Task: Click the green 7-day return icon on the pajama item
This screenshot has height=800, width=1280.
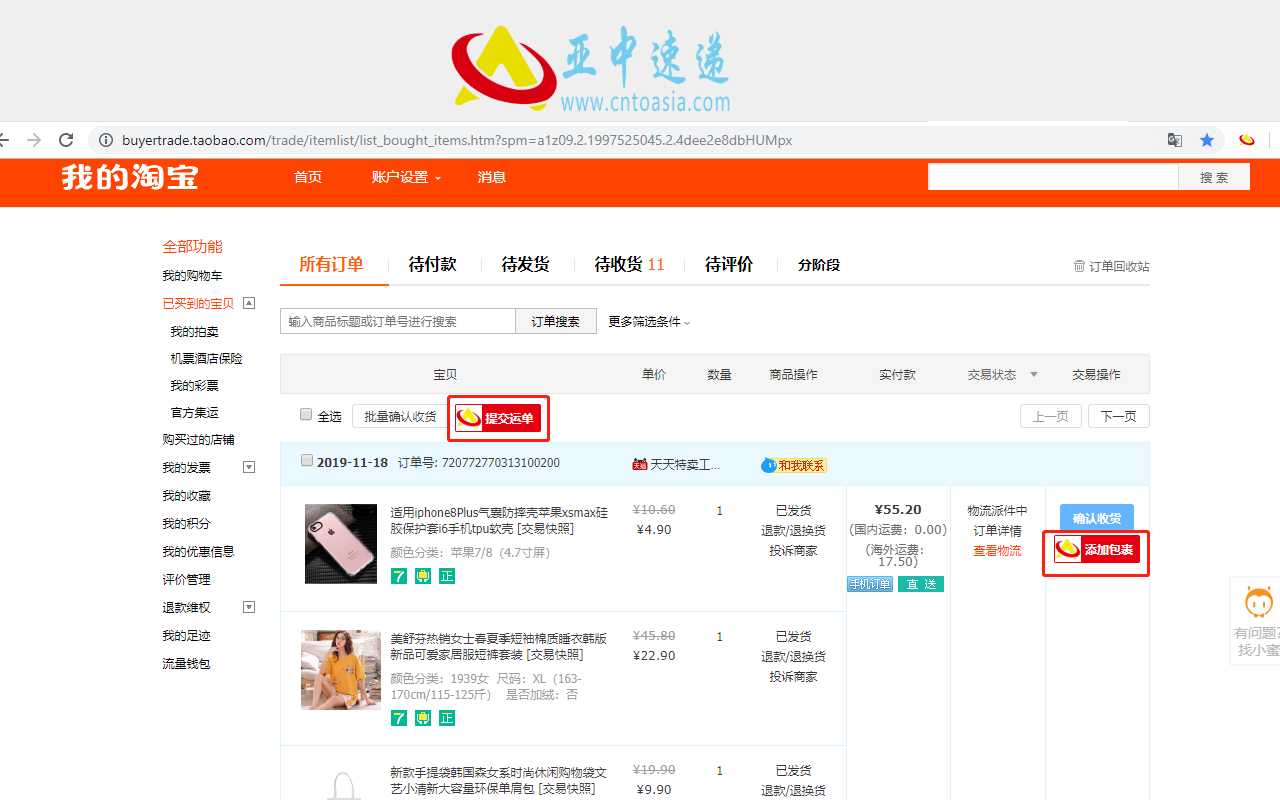Action: point(399,718)
